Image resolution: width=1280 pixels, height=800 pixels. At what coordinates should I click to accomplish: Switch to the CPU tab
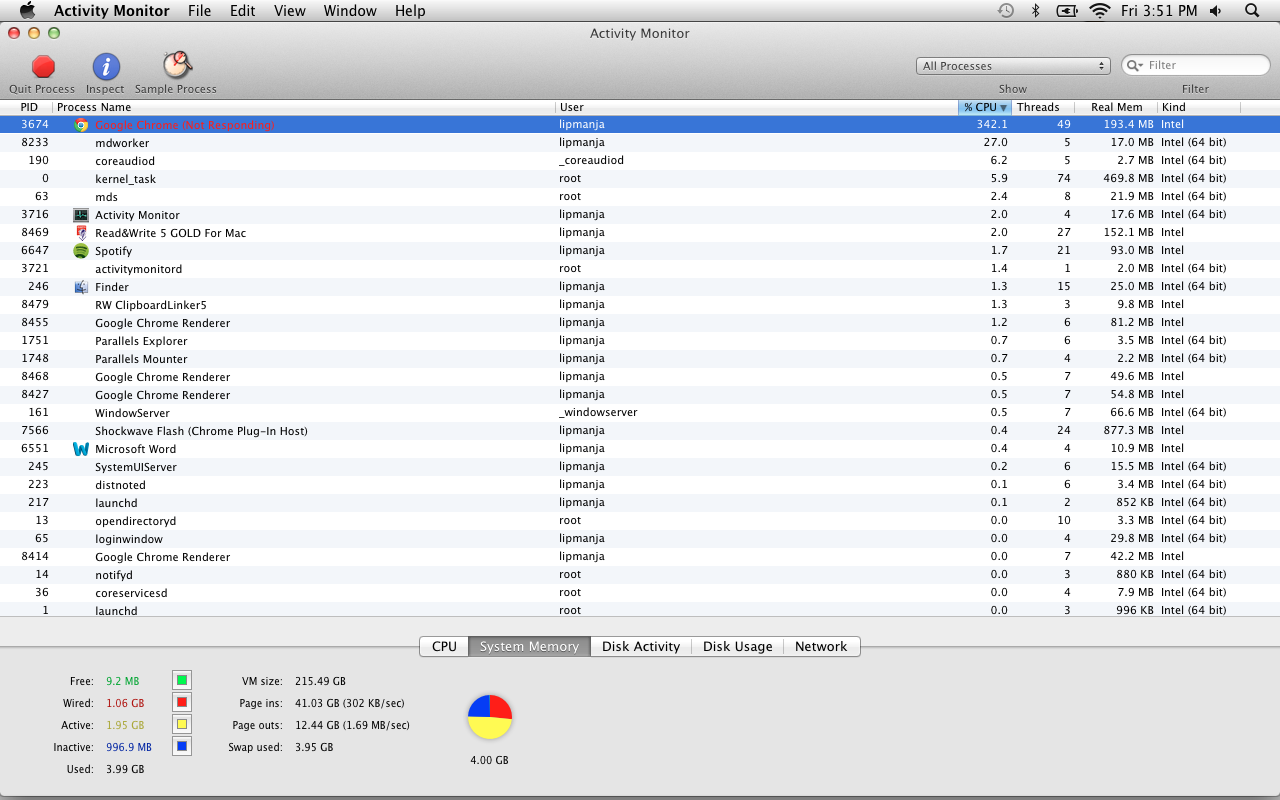tap(444, 646)
